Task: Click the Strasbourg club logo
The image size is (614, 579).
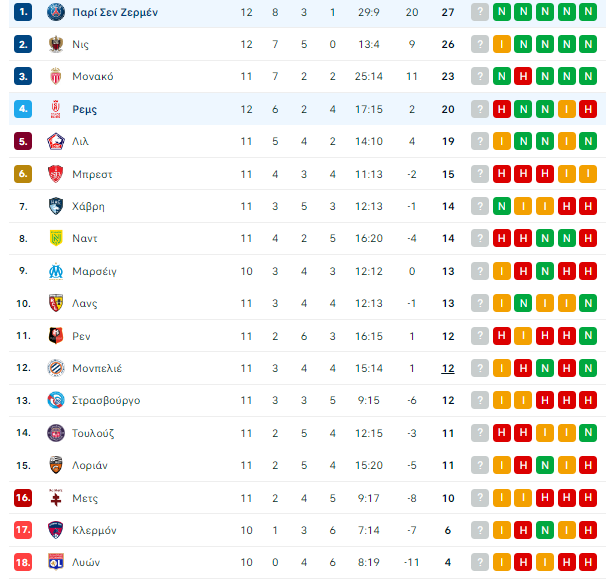Action: 56,400
